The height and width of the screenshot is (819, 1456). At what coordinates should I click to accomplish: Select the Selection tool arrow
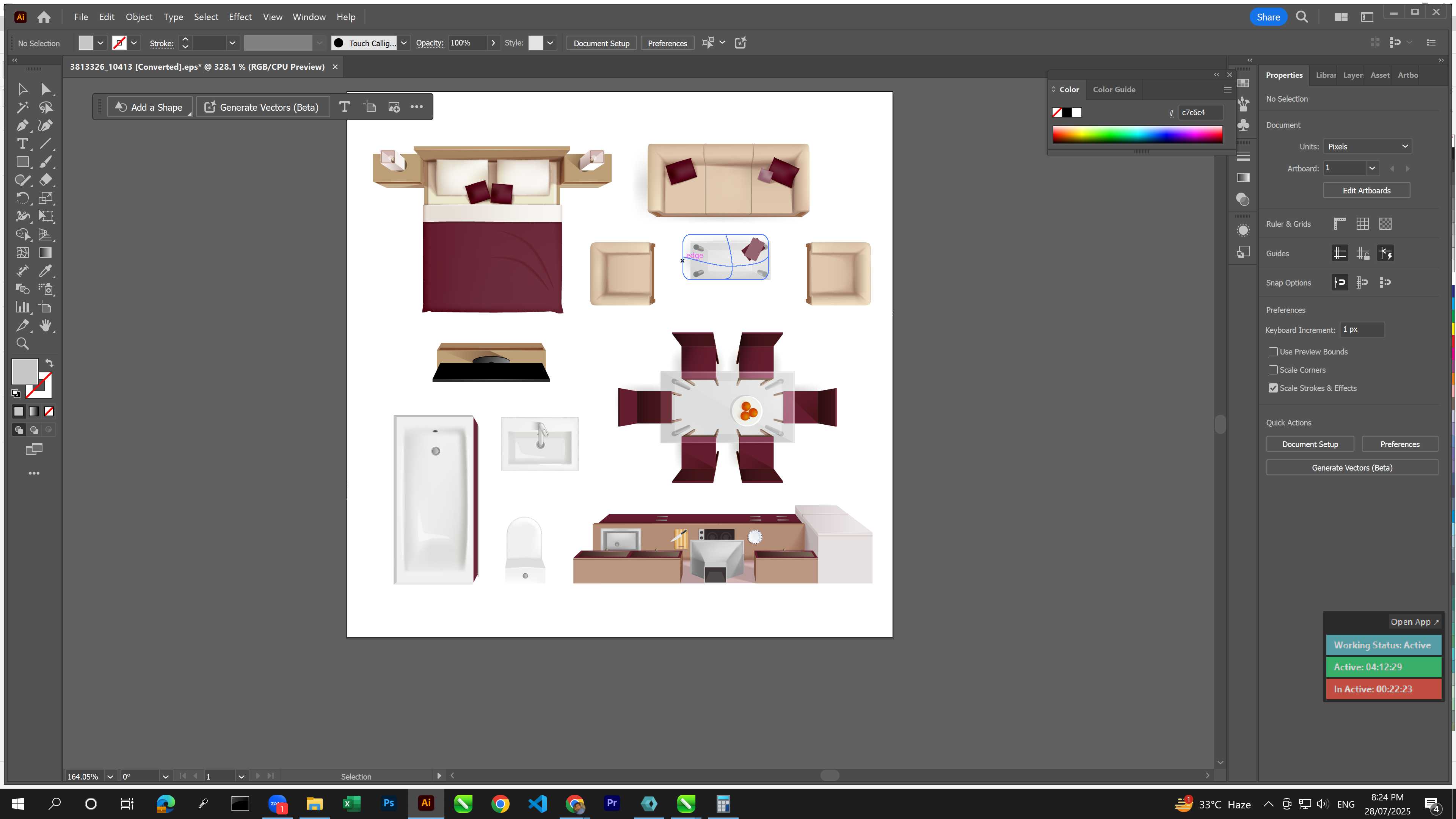click(x=23, y=89)
